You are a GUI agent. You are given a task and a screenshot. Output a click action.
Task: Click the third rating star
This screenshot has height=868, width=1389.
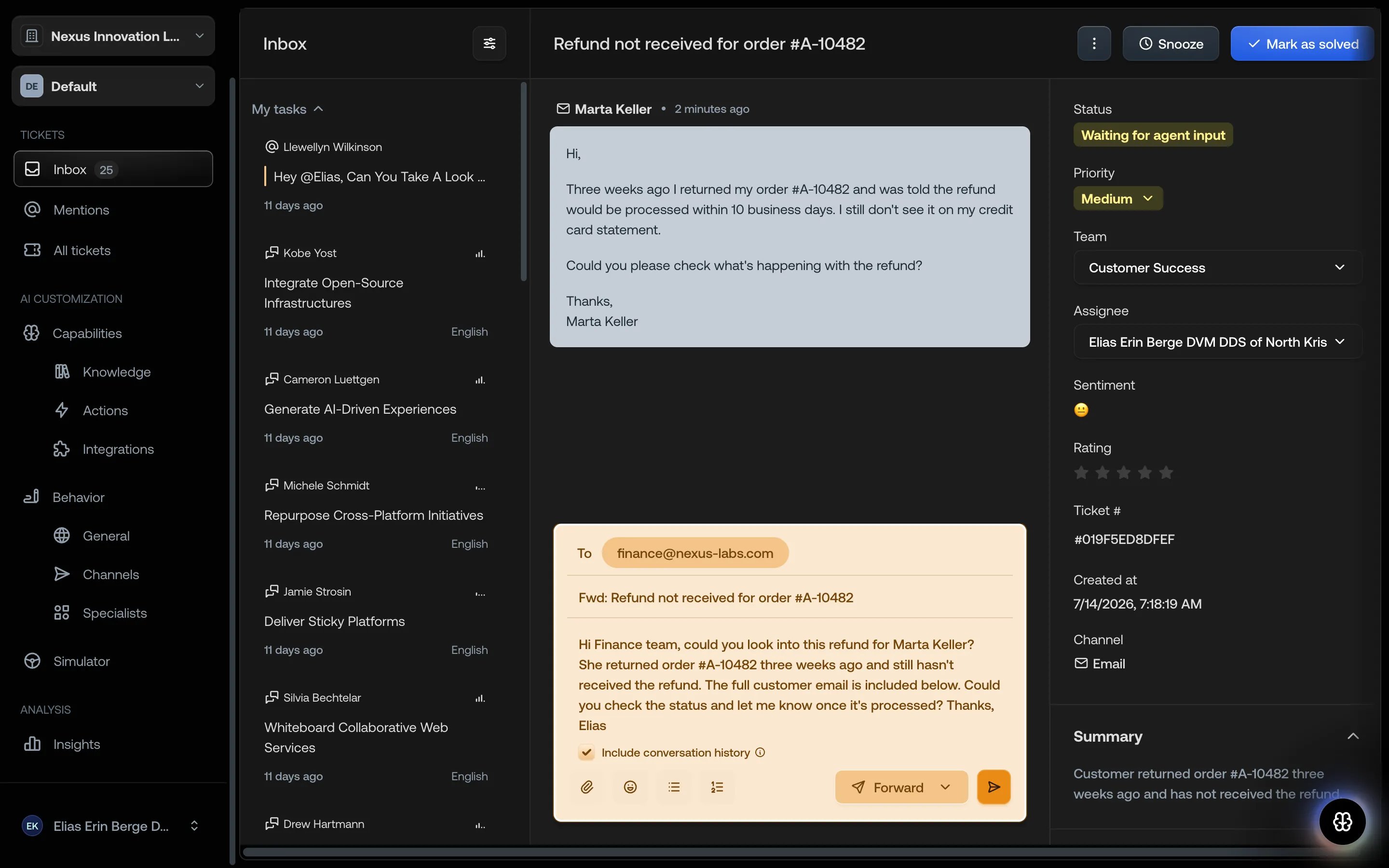pos(1123,473)
